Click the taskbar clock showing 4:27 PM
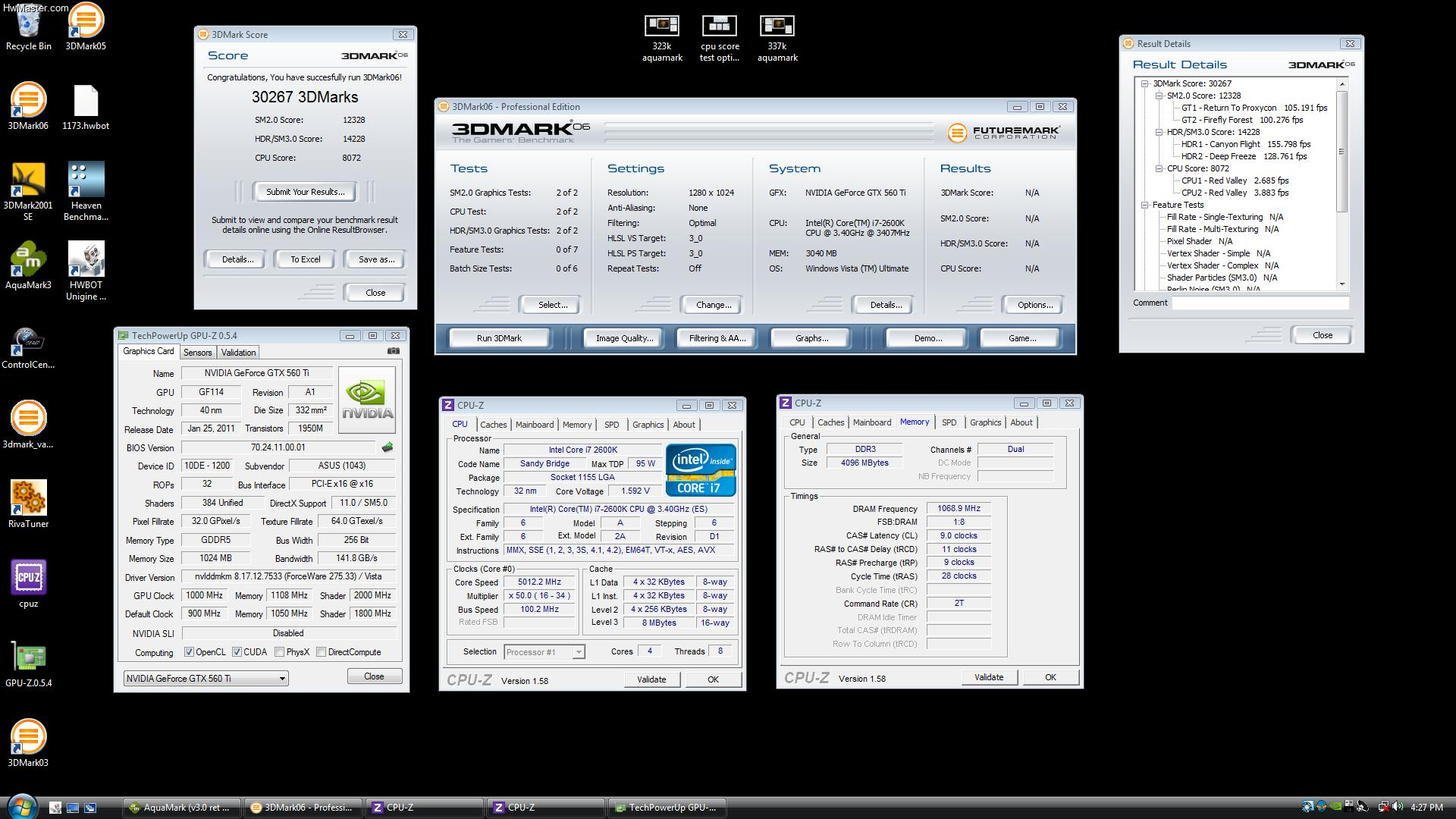Screen dimensions: 1456x819 tap(1426, 808)
